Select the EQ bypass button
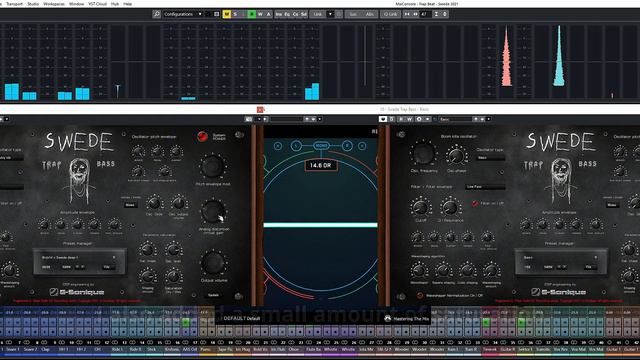 pos(287,14)
